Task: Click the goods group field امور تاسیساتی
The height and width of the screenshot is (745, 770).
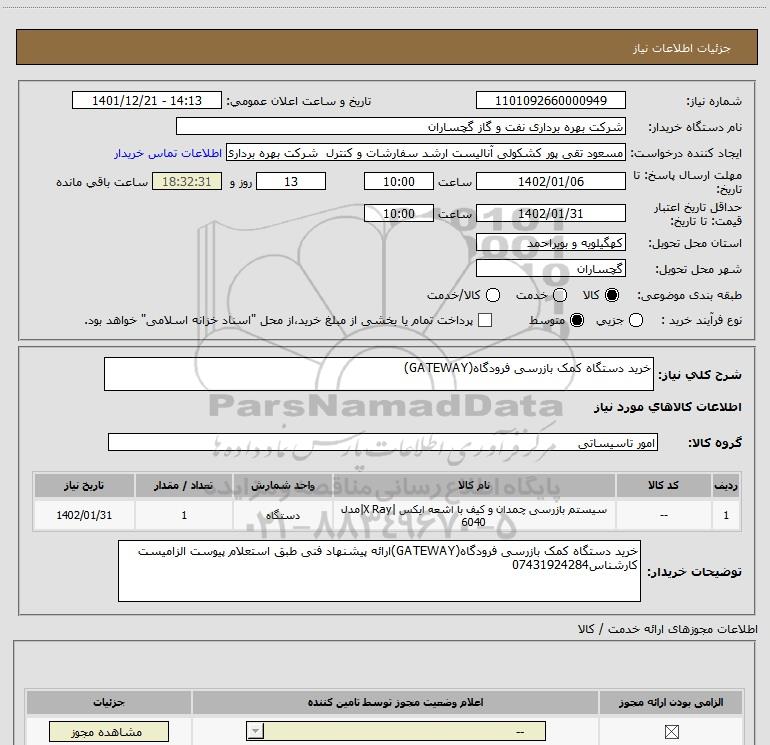Action: tap(383, 442)
